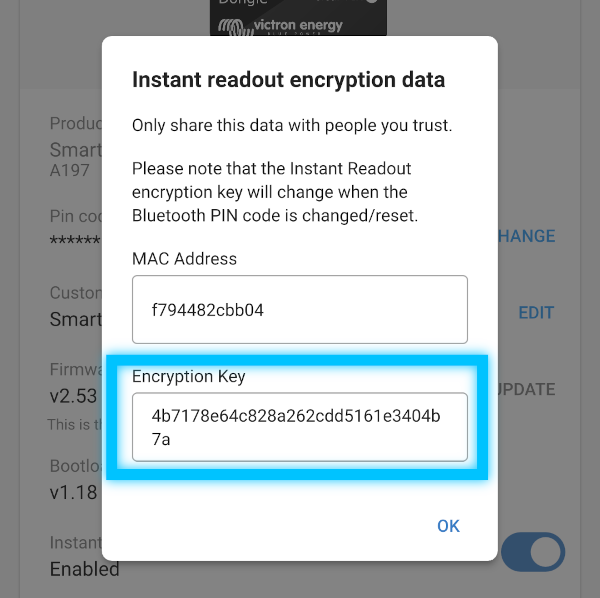Click the bootloader version v1.18 text
This screenshot has width=600, height=598.
tap(75, 493)
